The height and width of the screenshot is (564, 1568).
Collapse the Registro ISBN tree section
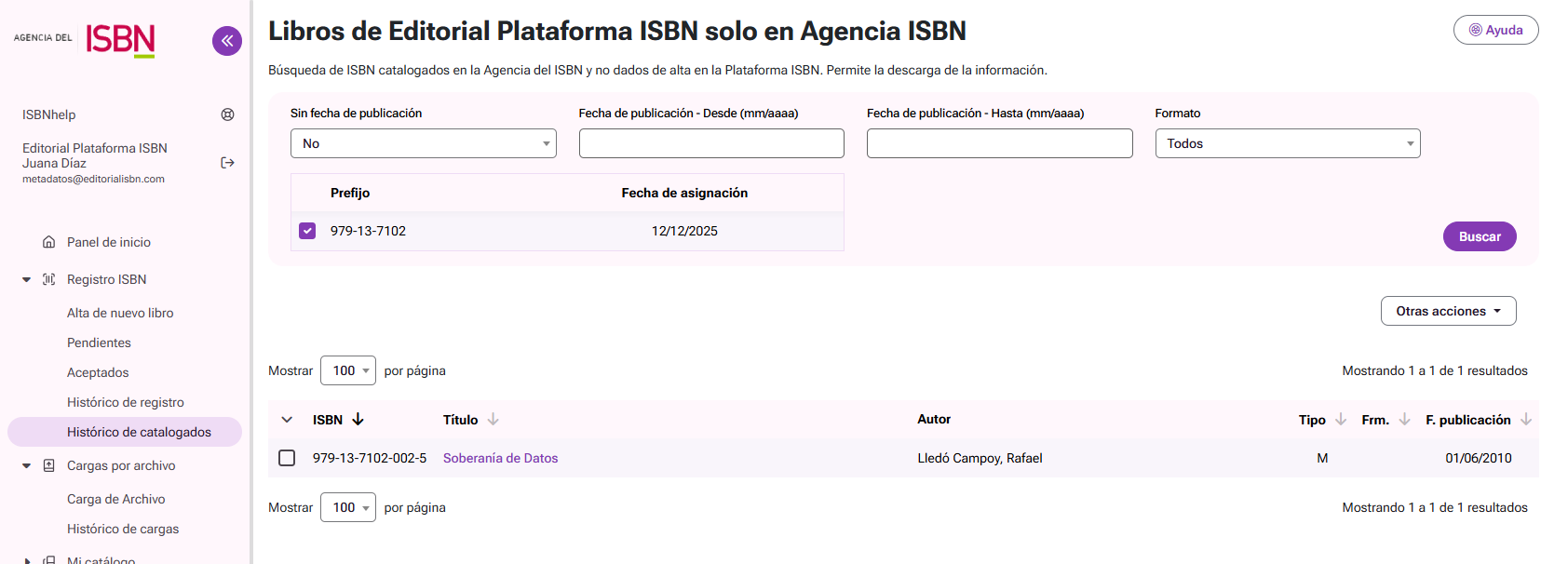[x=26, y=279]
